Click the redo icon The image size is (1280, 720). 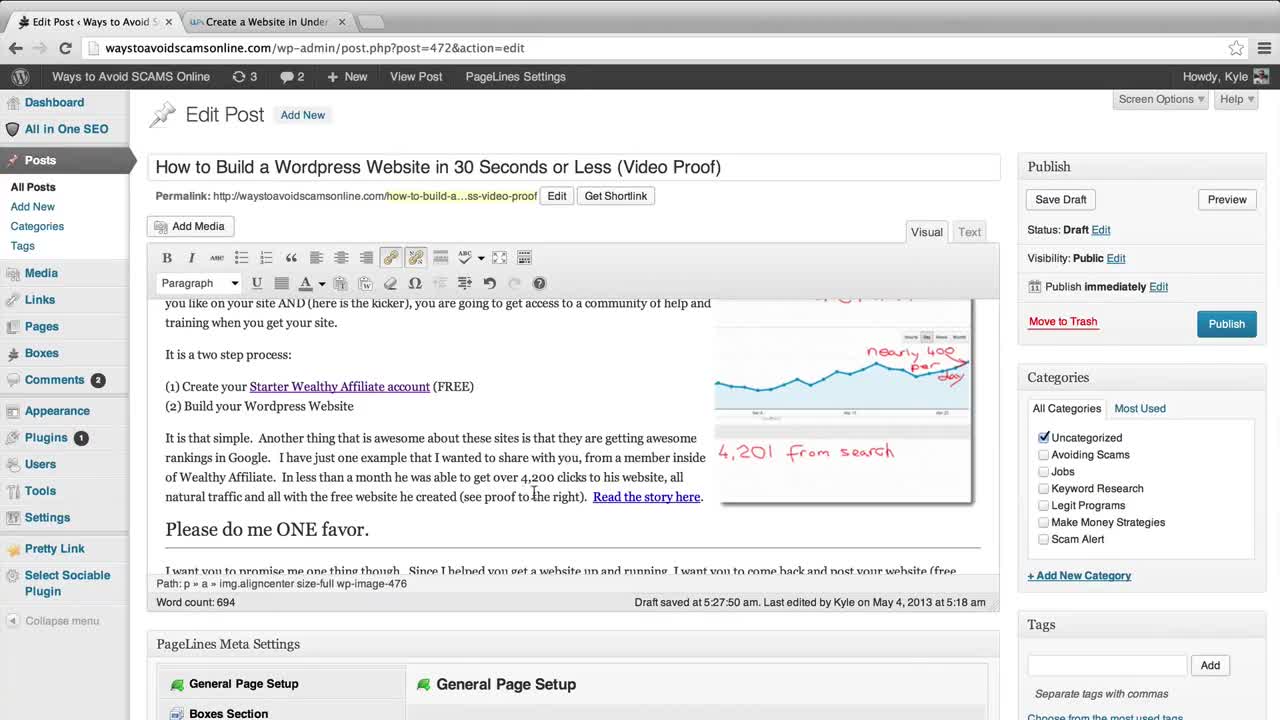point(515,283)
